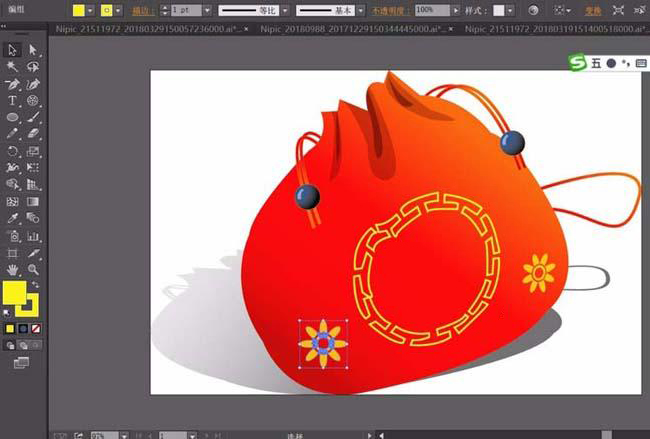650x439 pixels.
Task: Swap fill and stroke colors
Action: [x=35, y=286]
